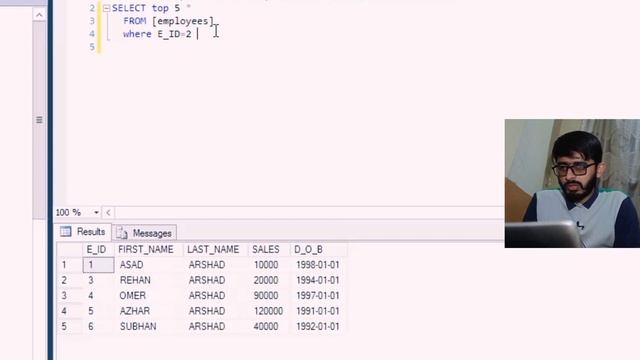Click the Messages tab page icon

pos(122,233)
